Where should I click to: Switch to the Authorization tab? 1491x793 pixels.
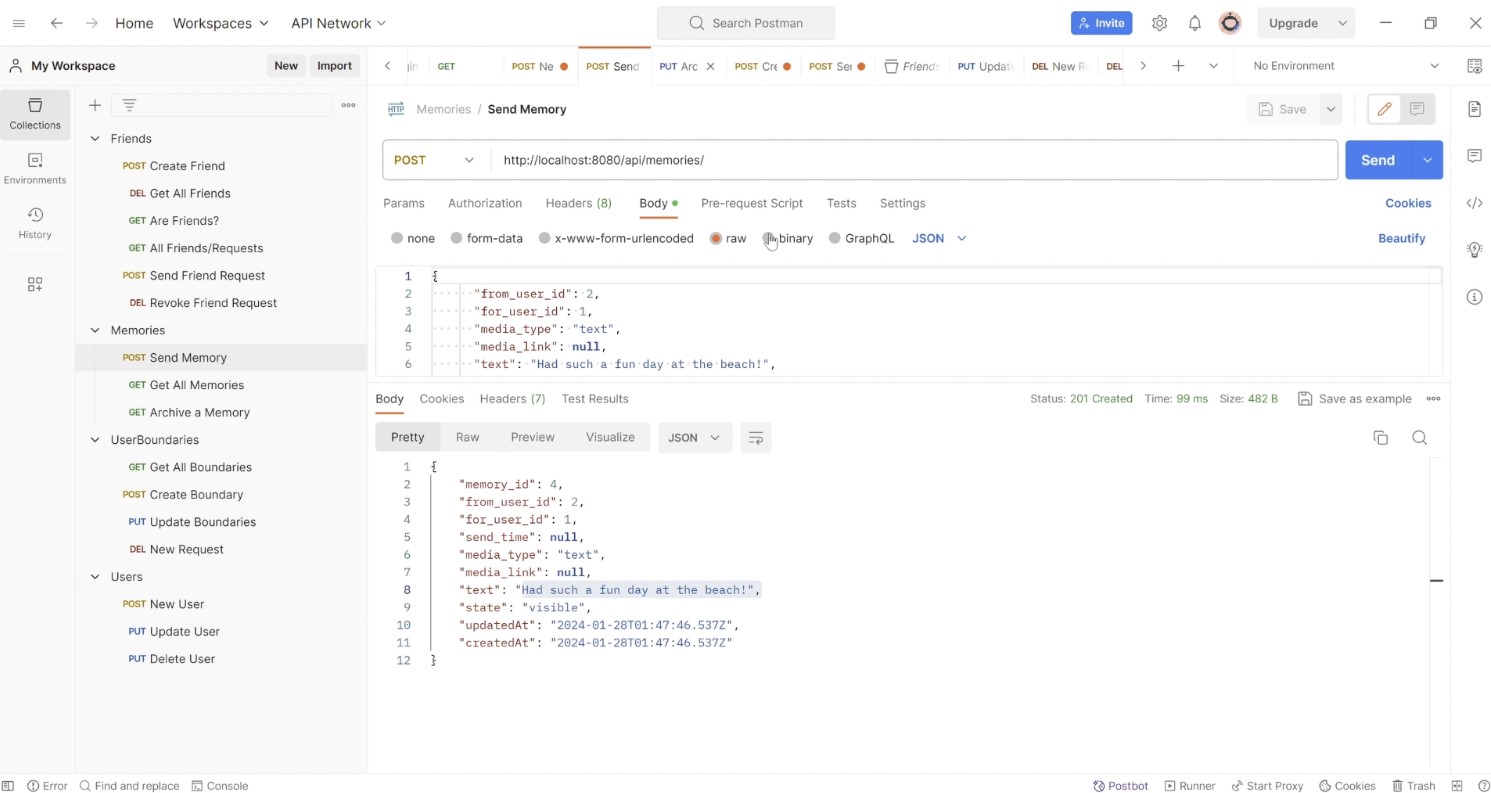point(485,203)
